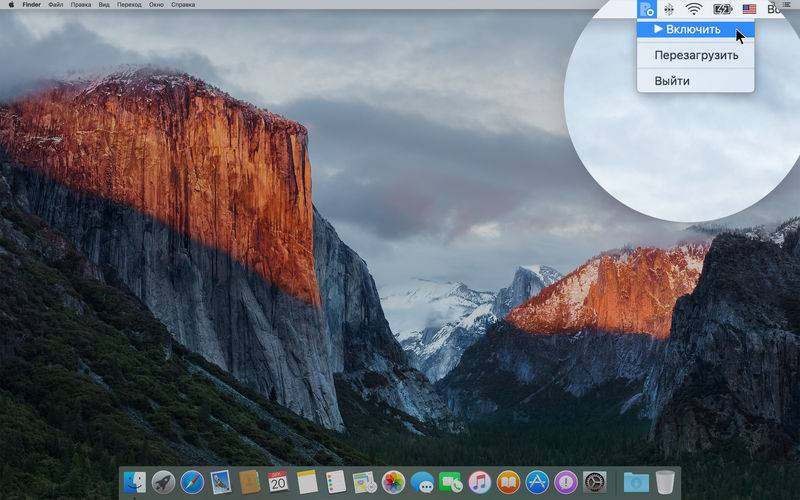Choose Перезагрузить in the dropdown menu
The image size is (800, 500).
click(x=696, y=55)
